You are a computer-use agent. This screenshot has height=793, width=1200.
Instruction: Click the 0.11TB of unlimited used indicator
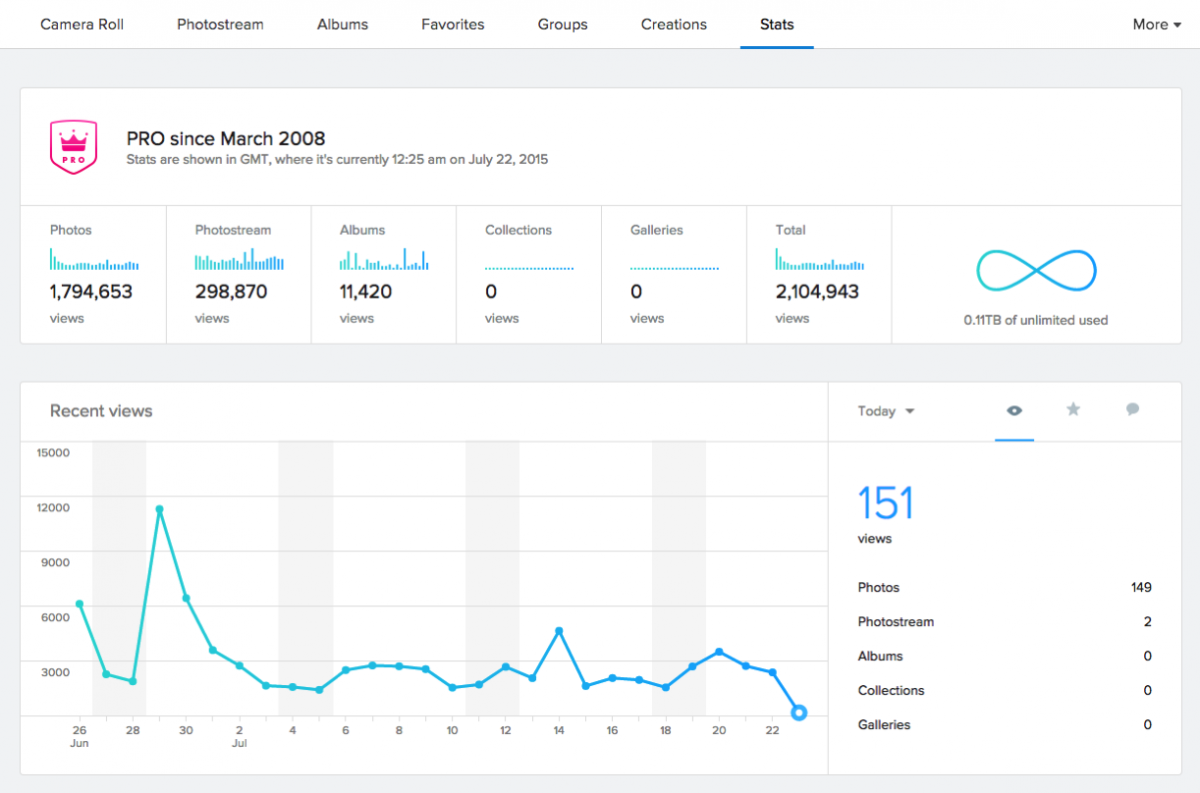(x=1036, y=320)
